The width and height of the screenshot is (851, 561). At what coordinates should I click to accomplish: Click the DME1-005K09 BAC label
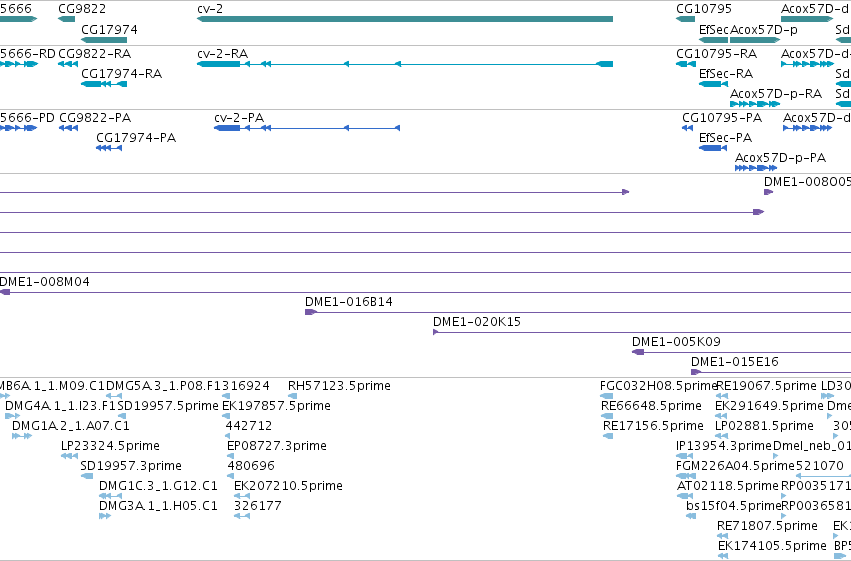(676, 342)
